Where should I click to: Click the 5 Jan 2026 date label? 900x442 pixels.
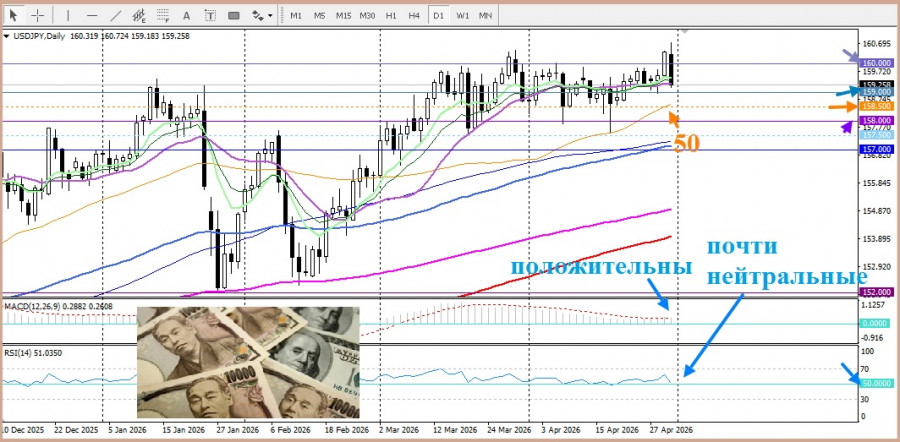[127, 429]
